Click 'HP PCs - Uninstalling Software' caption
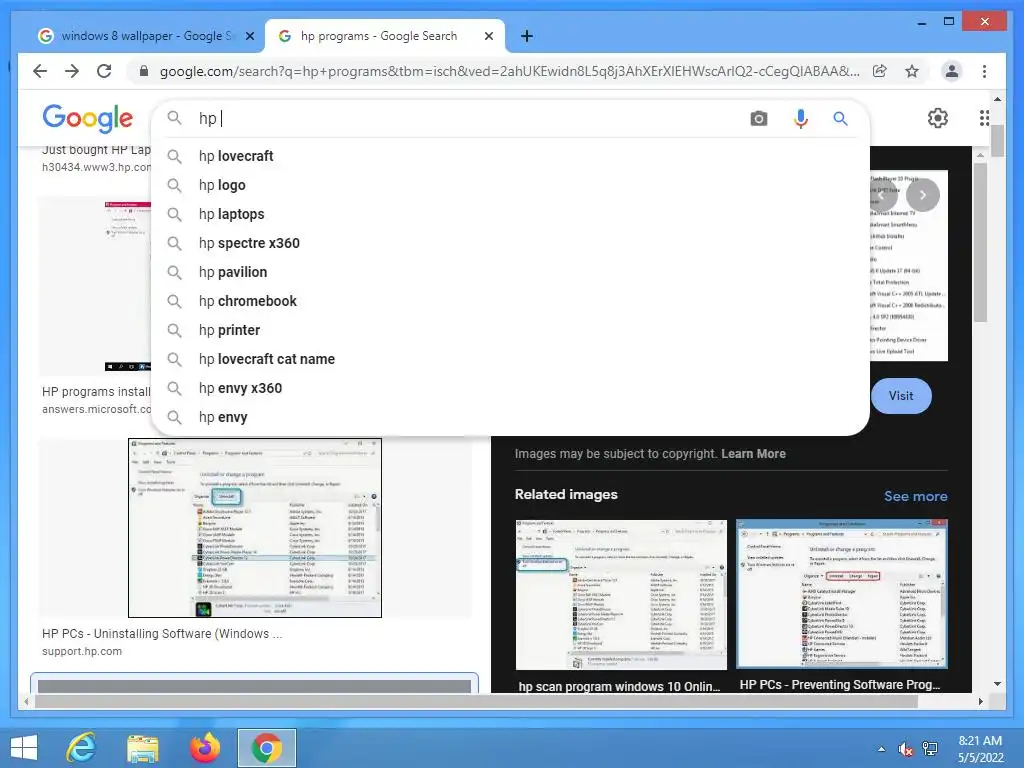Screen dimensions: 1024x768 [162, 633]
